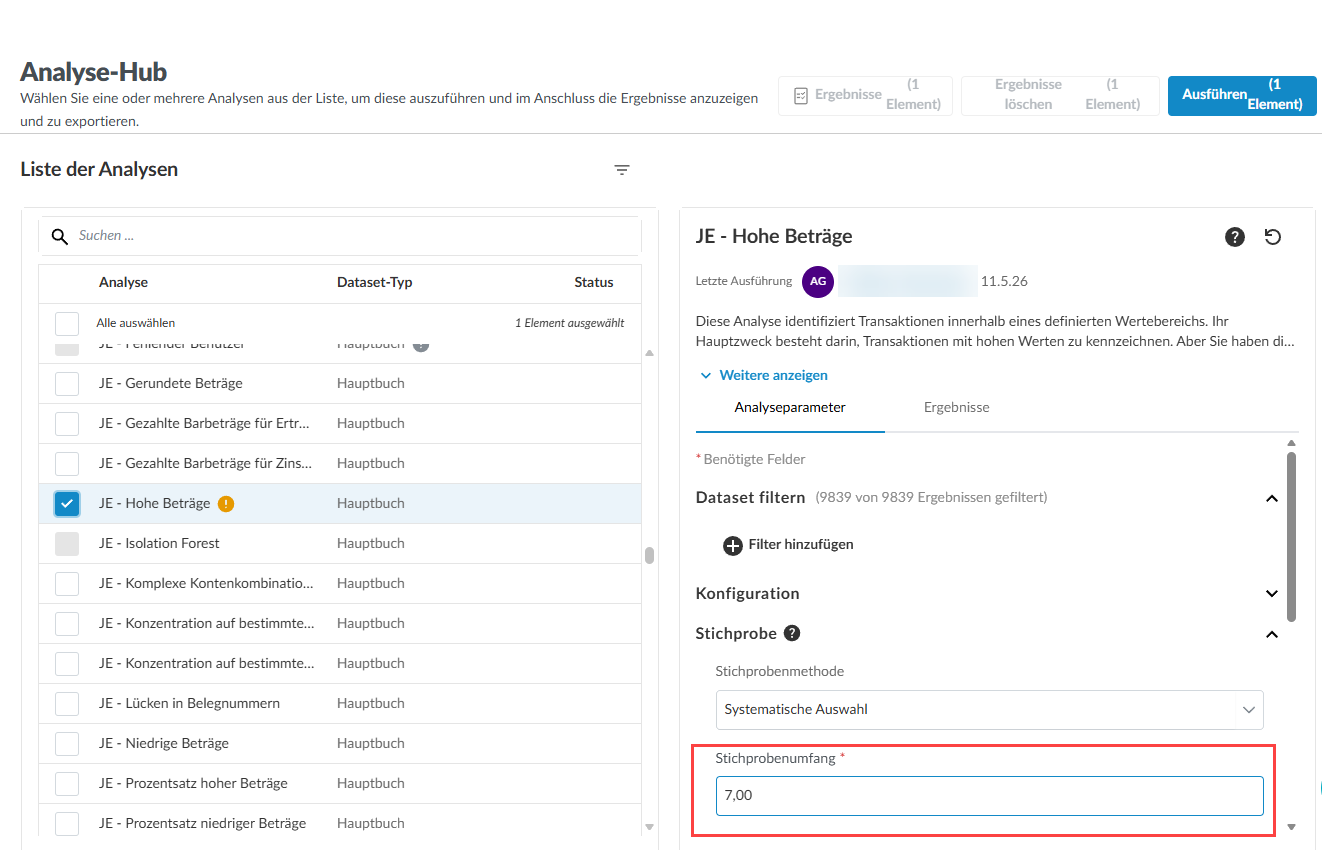
Task: Check the JE - Komplexe Kontenkombinatio… checkbox
Action: [67, 583]
